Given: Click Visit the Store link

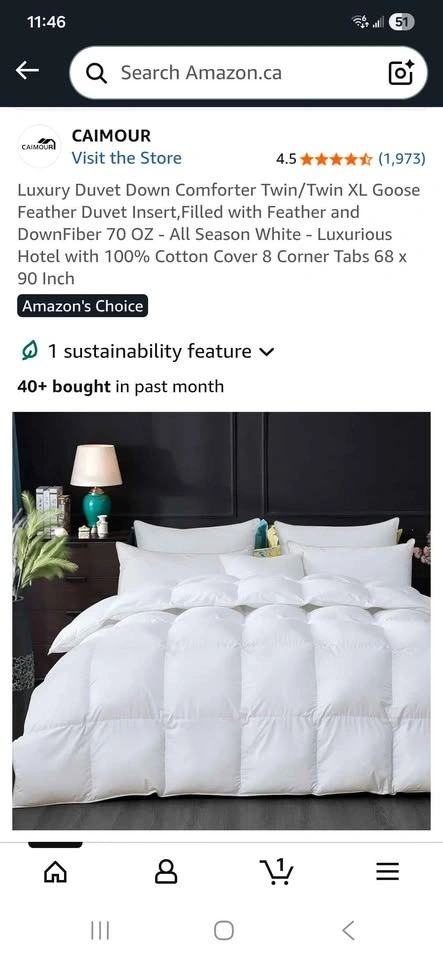Looking at the screenshot, I should (127, 158).
